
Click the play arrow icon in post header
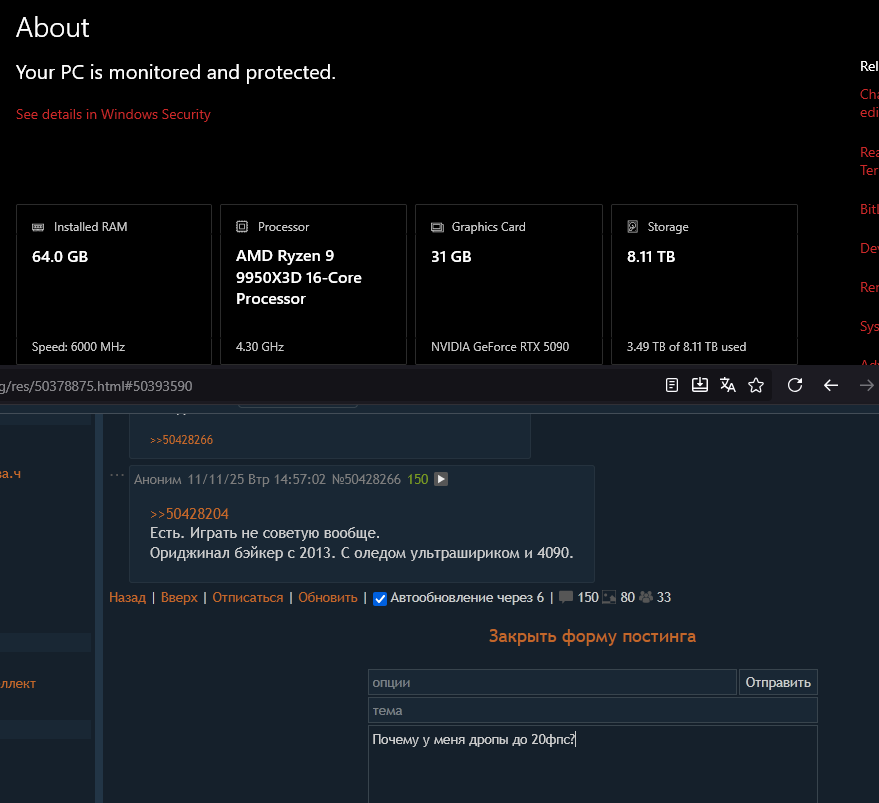coord(441,479)
